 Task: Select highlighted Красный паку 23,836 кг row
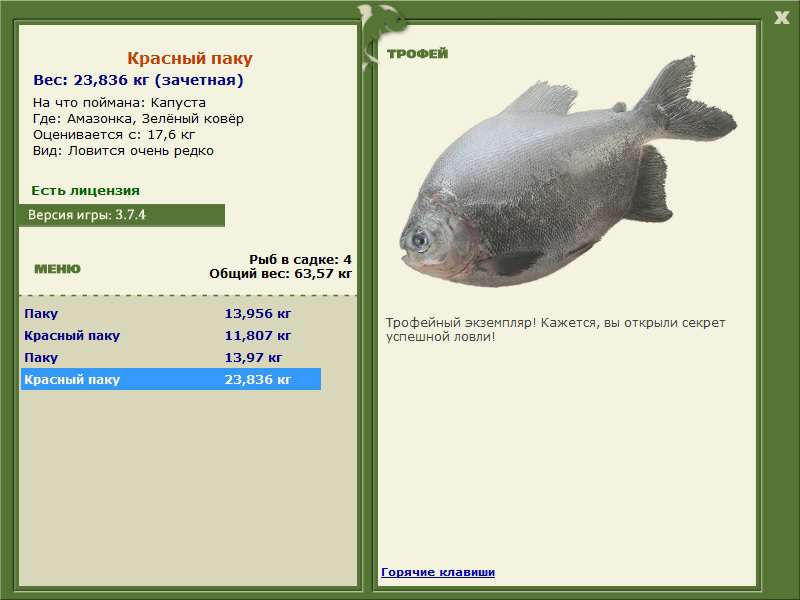(x=171, y=379)
